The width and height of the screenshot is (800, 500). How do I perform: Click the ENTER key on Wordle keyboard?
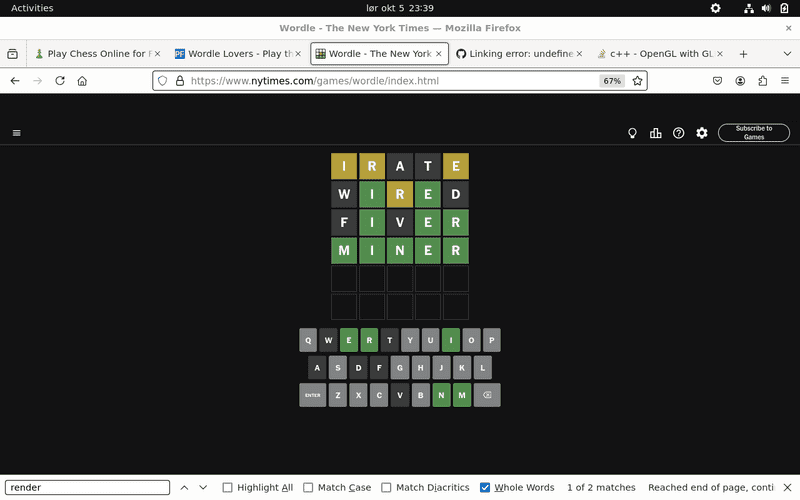click(313, 395)
